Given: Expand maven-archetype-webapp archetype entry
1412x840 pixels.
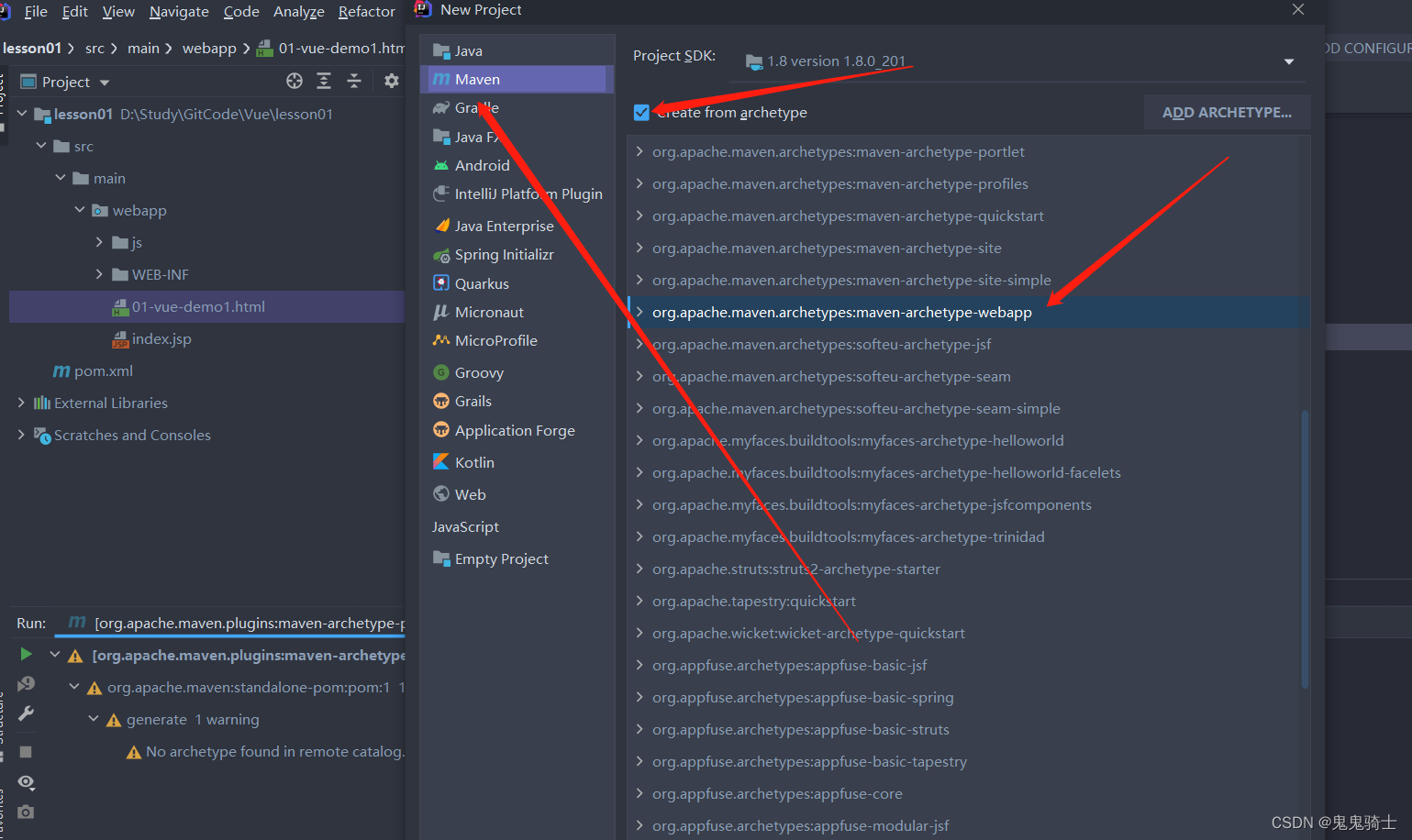Looking at the screenshot, I should 639,312.
